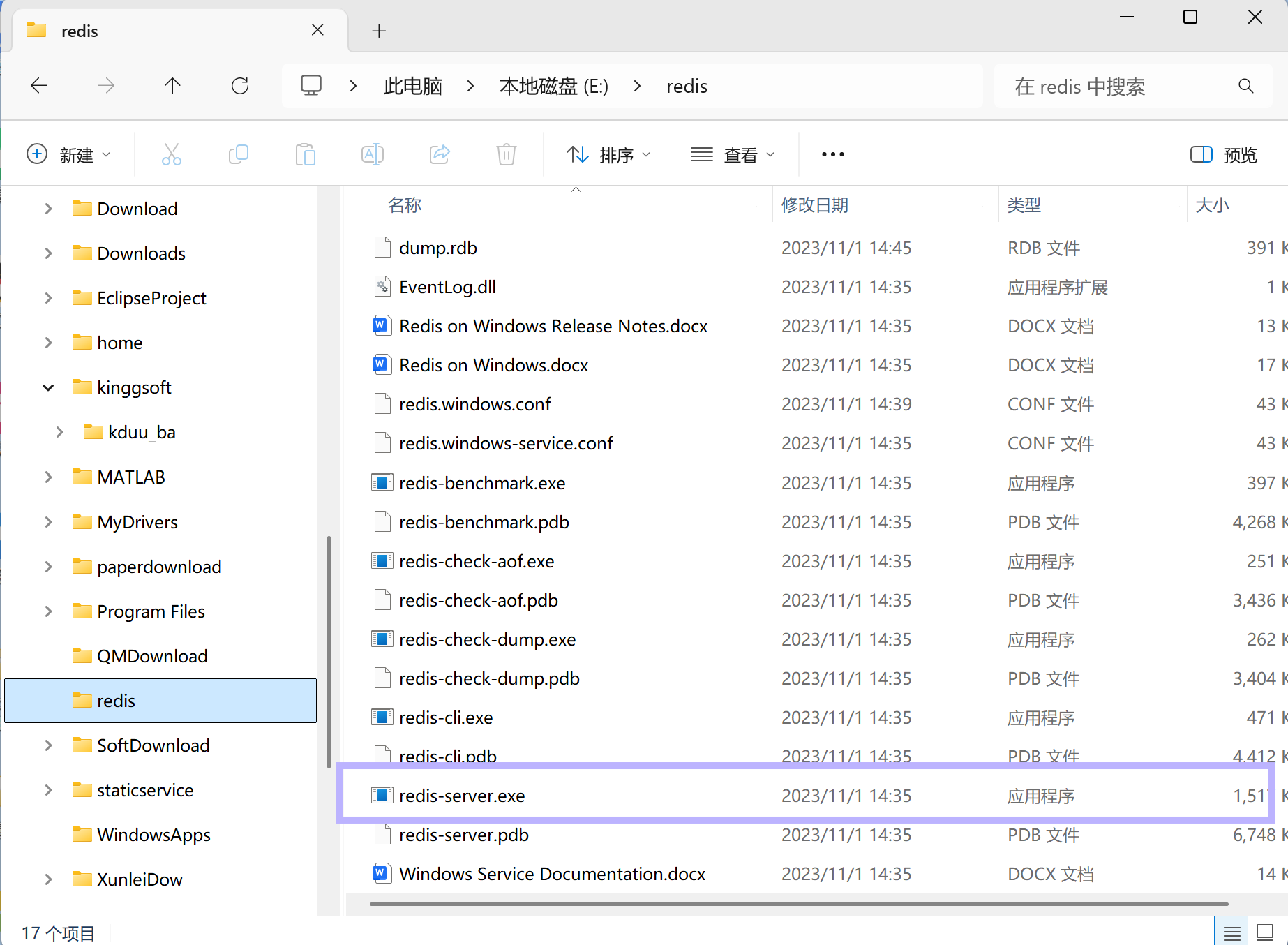Select the MyDrivers folder in tree

(x=137, y=521)
